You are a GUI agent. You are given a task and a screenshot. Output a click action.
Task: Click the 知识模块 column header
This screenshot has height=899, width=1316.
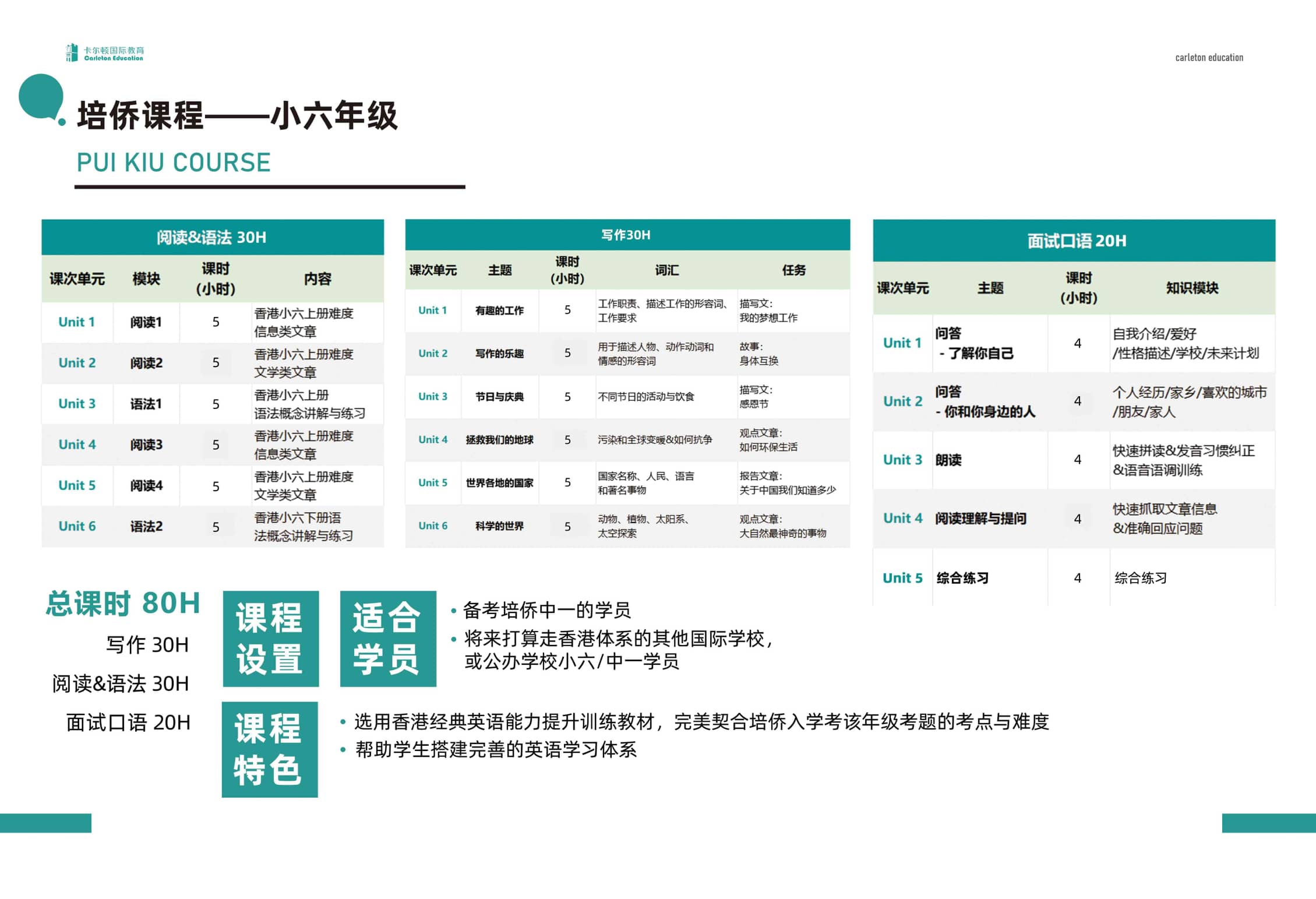point(1192,287)
